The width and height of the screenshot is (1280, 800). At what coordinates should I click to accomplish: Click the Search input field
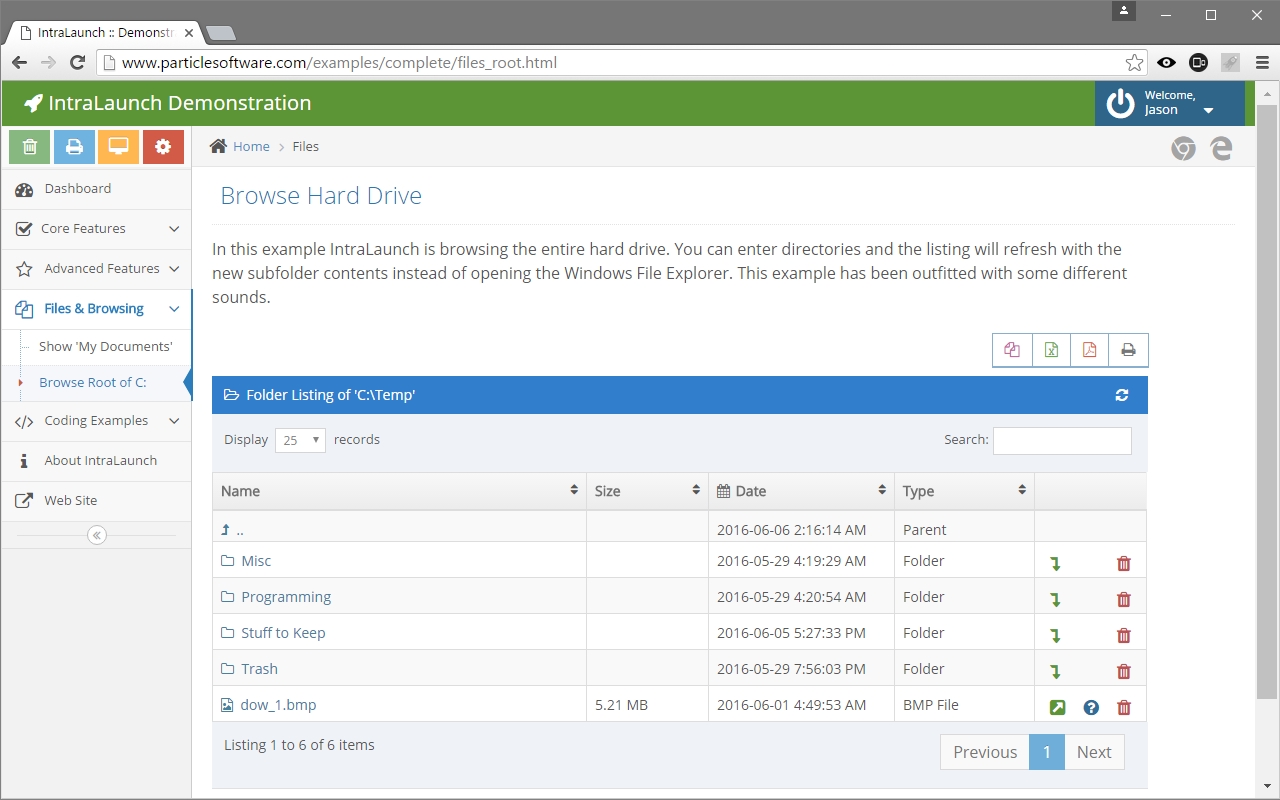click(x=1062, y=441)
